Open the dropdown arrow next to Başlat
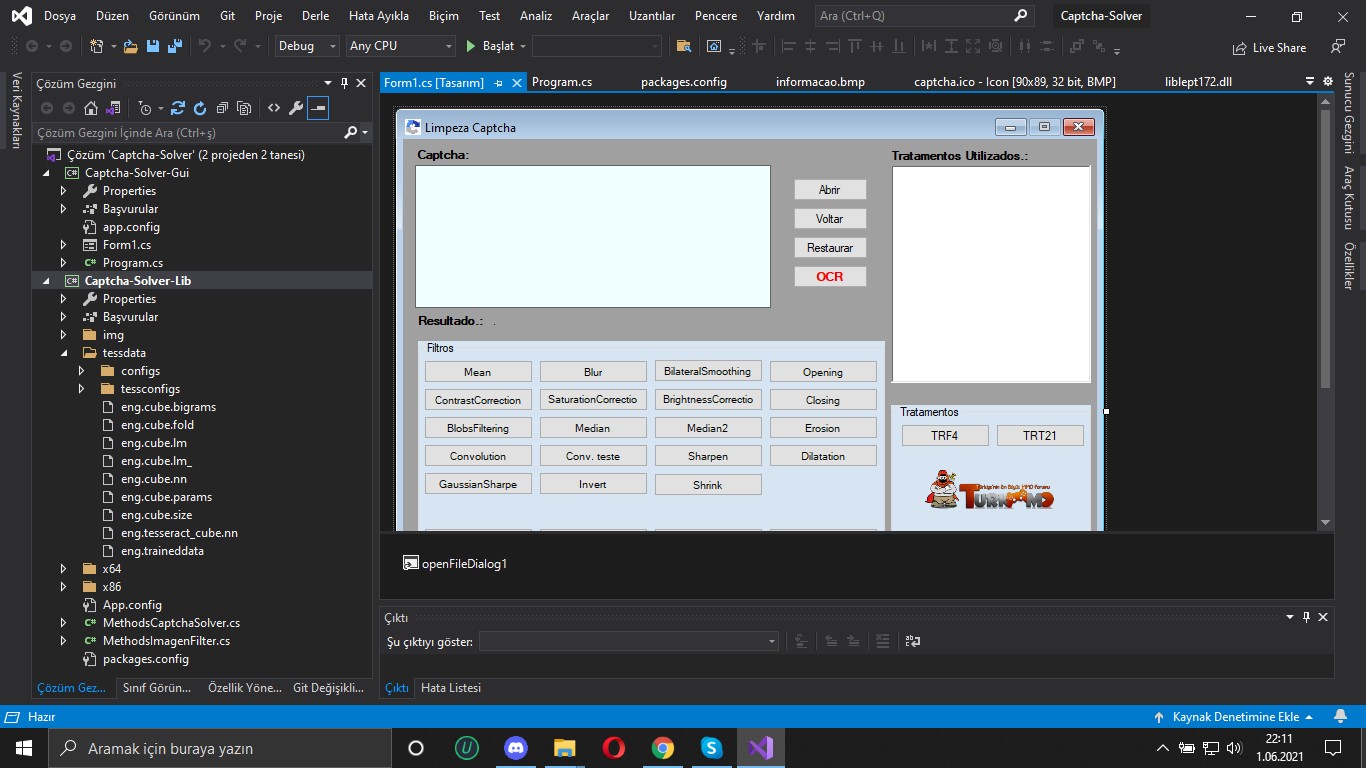Image resolution: width=1366 pixels, height=768 pixels. coord(522,46)
